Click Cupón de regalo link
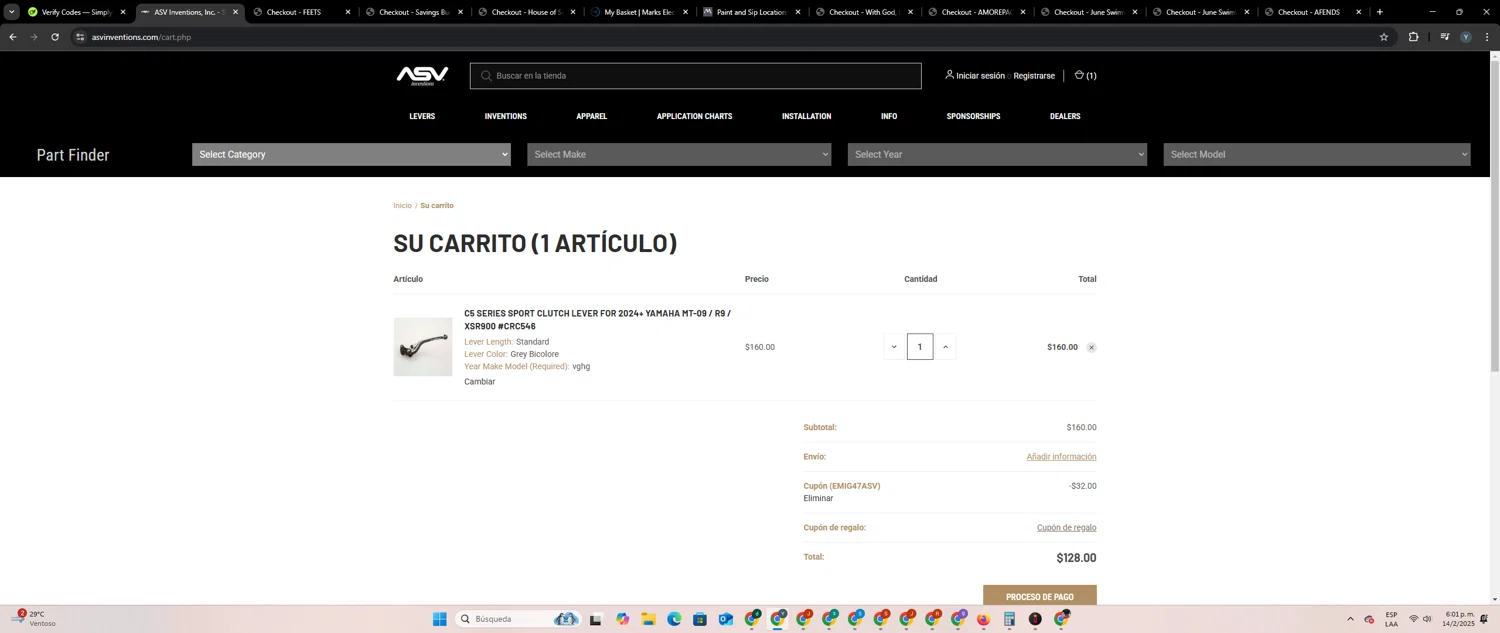The image size is (1500, 633). [1066, 528]
